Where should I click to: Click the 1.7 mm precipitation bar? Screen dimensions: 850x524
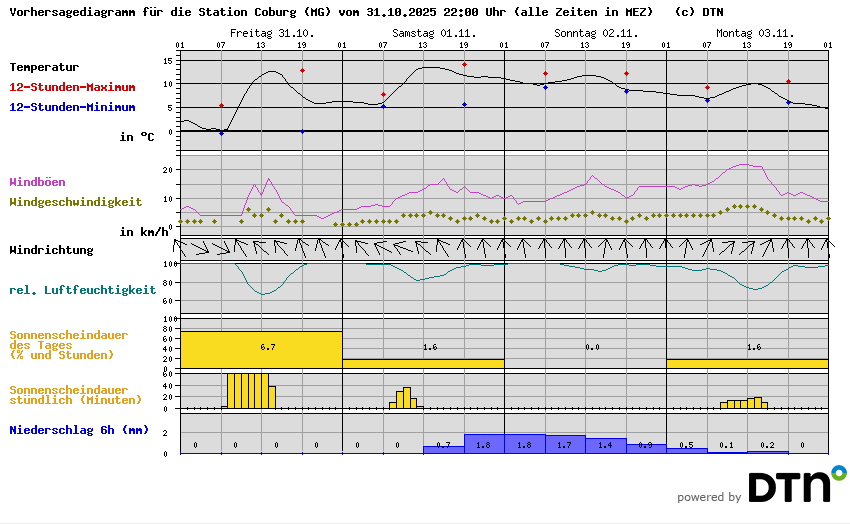[x=564, y=445]
